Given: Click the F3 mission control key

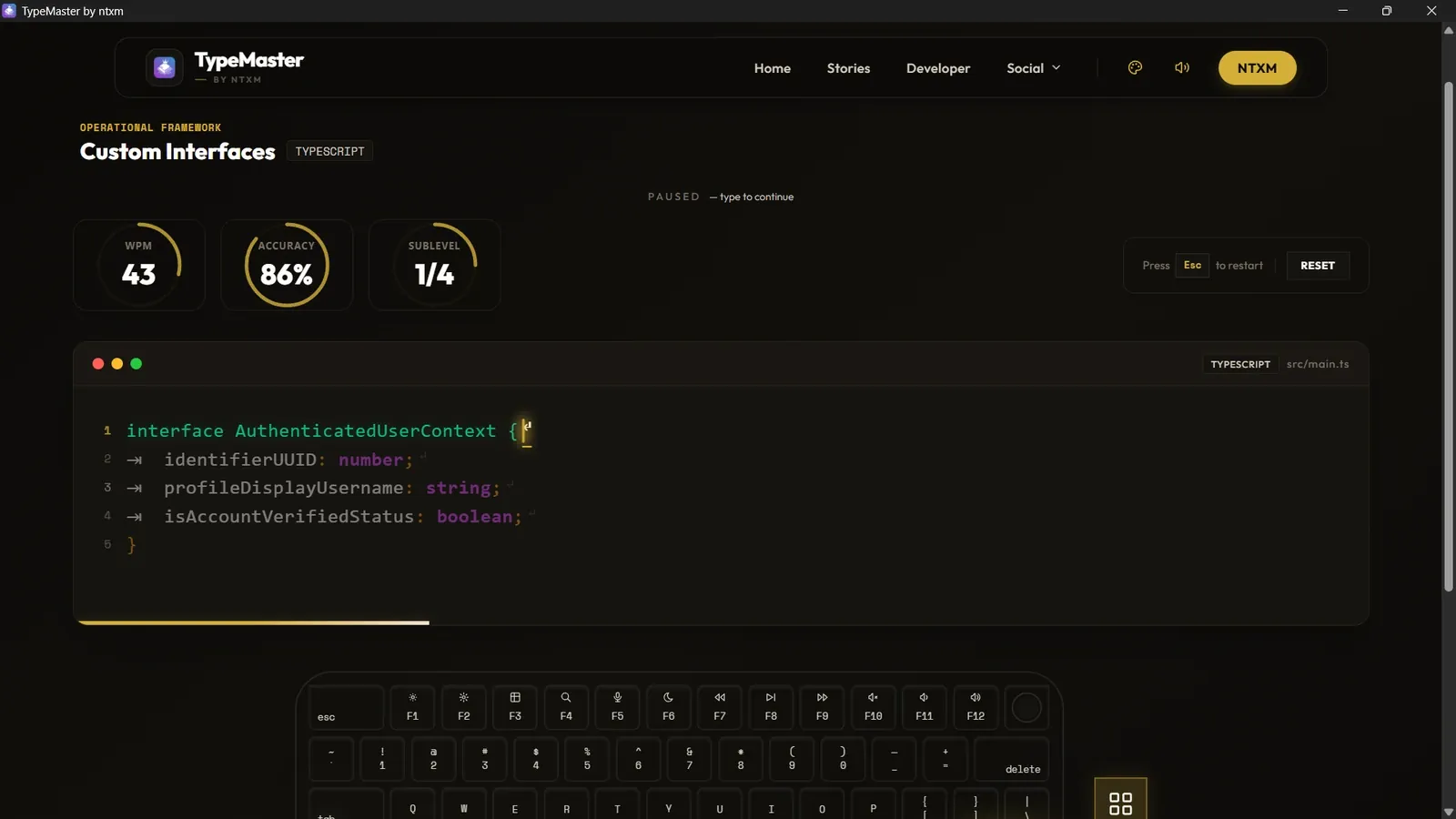Looking at the screenshot, I should point(515,707).
